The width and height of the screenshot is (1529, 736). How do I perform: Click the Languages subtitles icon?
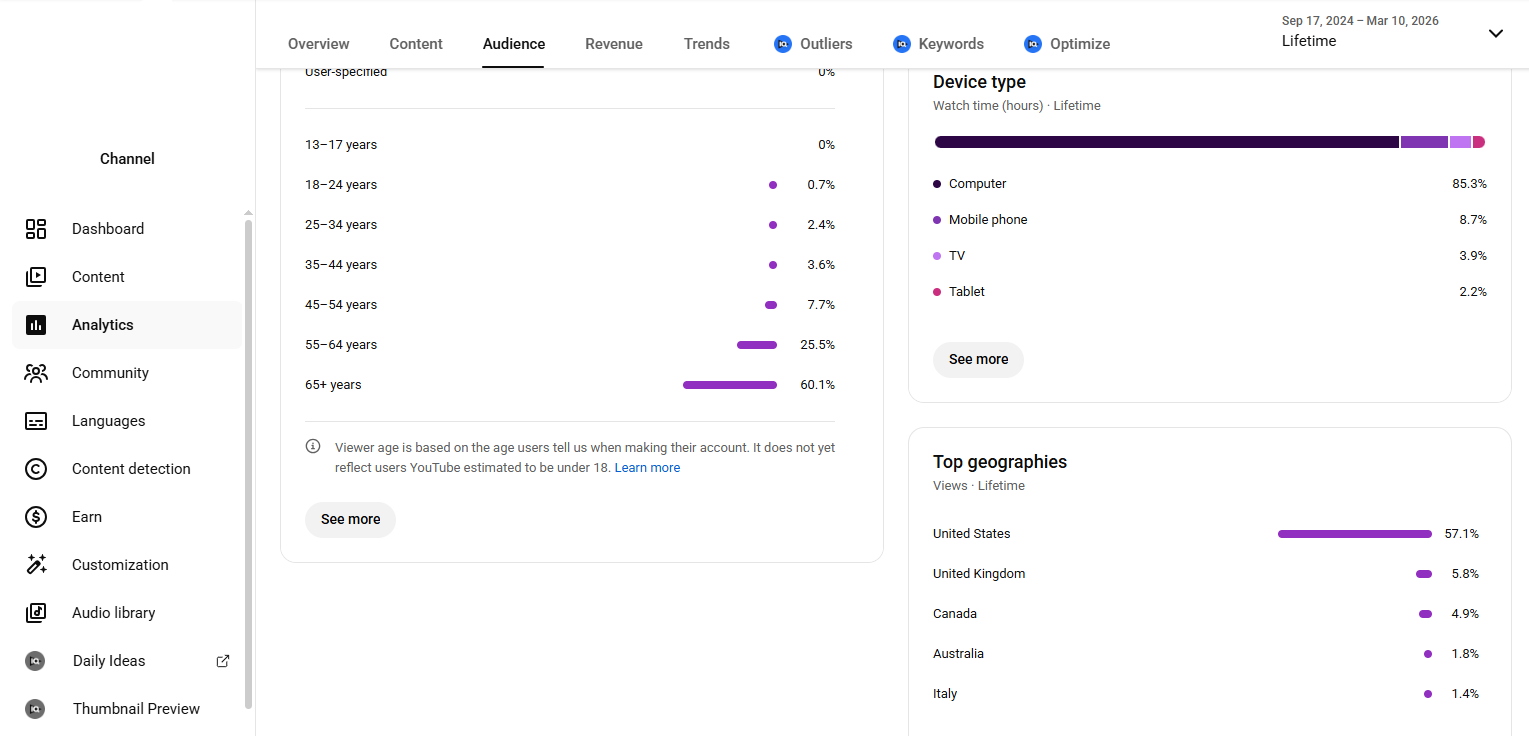36,421
